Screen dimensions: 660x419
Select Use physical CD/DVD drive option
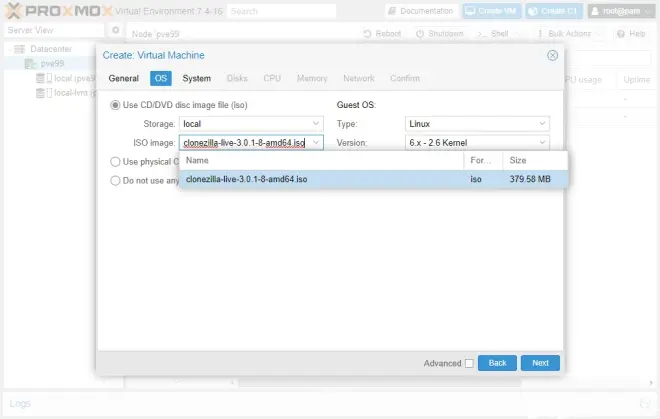click(115, 162)
